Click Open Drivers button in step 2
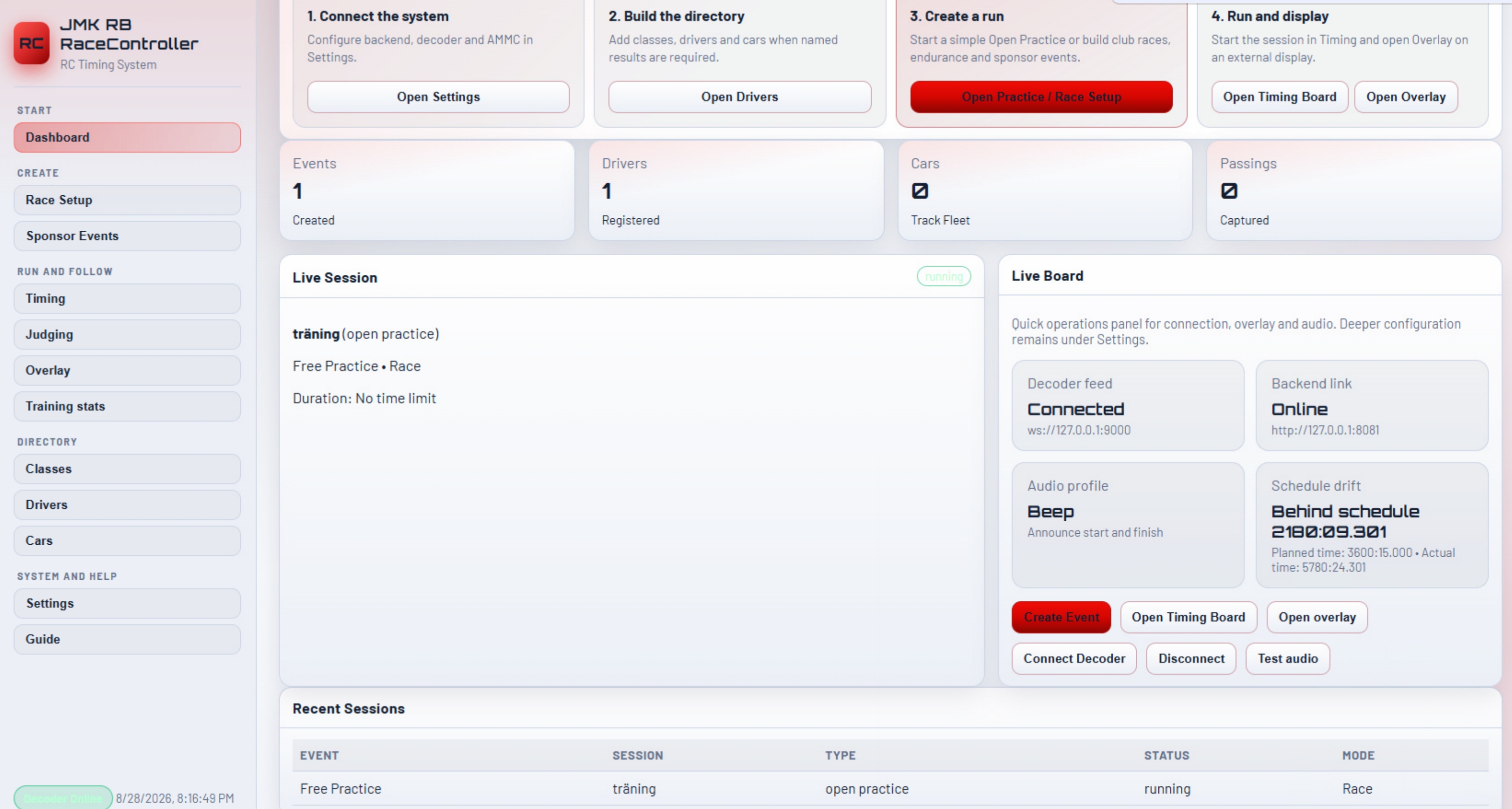The height and width of the screenshot is (809, 1512). pos(739,97)
